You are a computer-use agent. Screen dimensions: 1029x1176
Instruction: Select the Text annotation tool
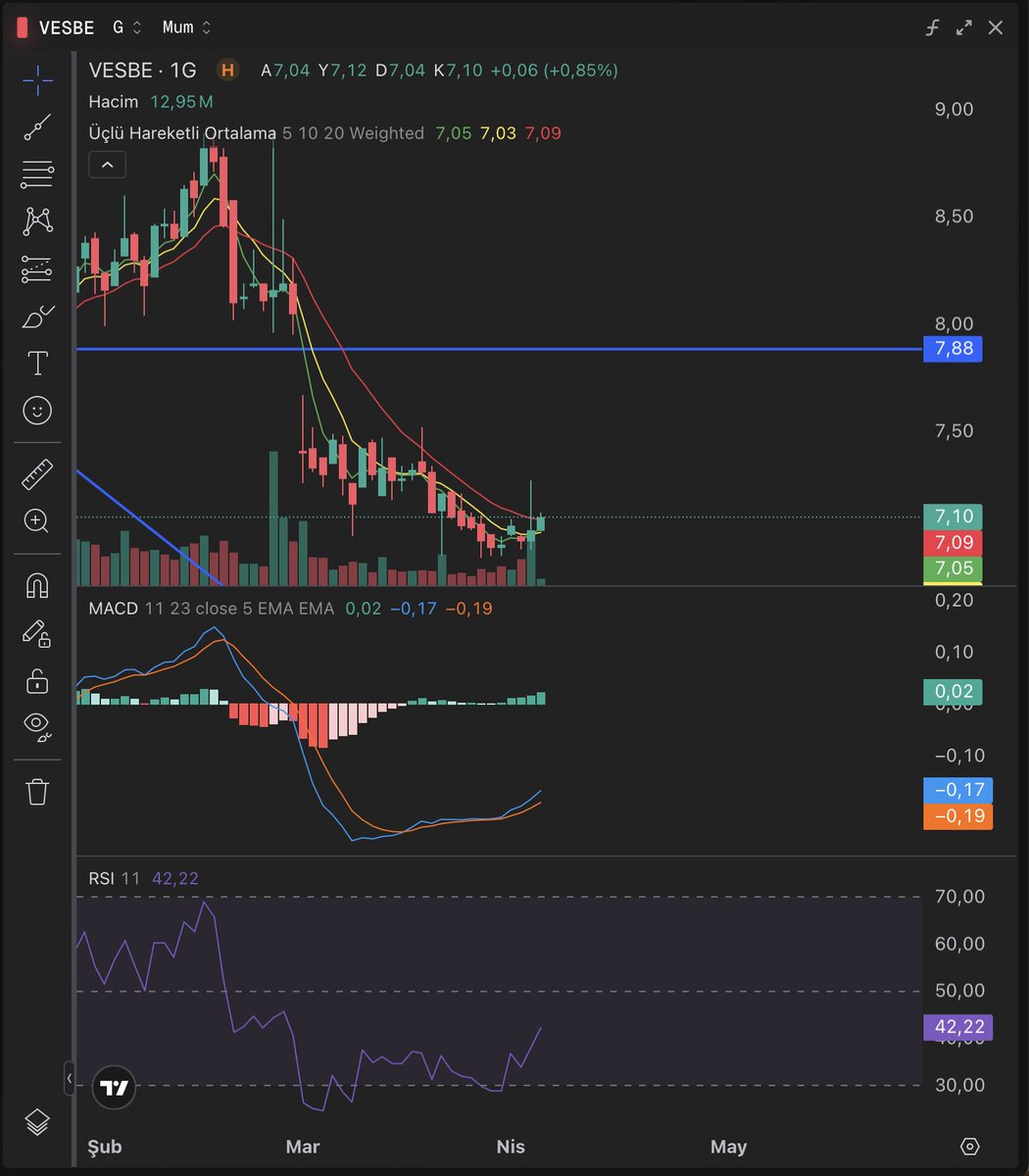pyautogui.click(x=37, y=364)
